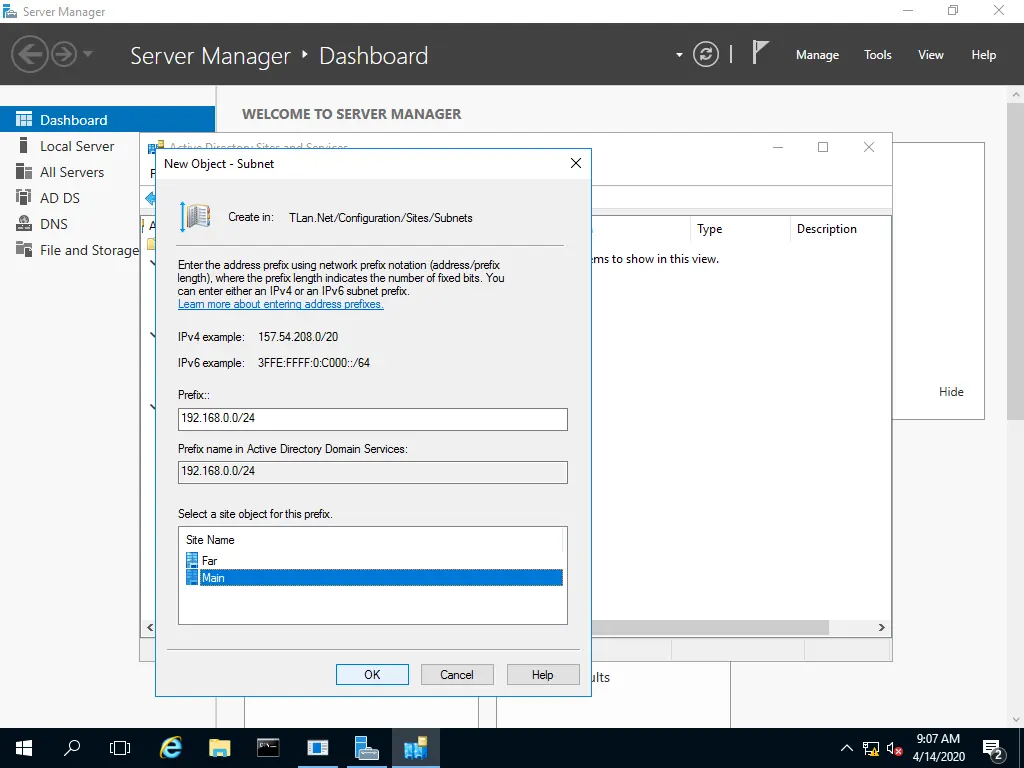Screen dimensions: 1024x768
Task: Open the DNS role page
Action: click(54, 224)
